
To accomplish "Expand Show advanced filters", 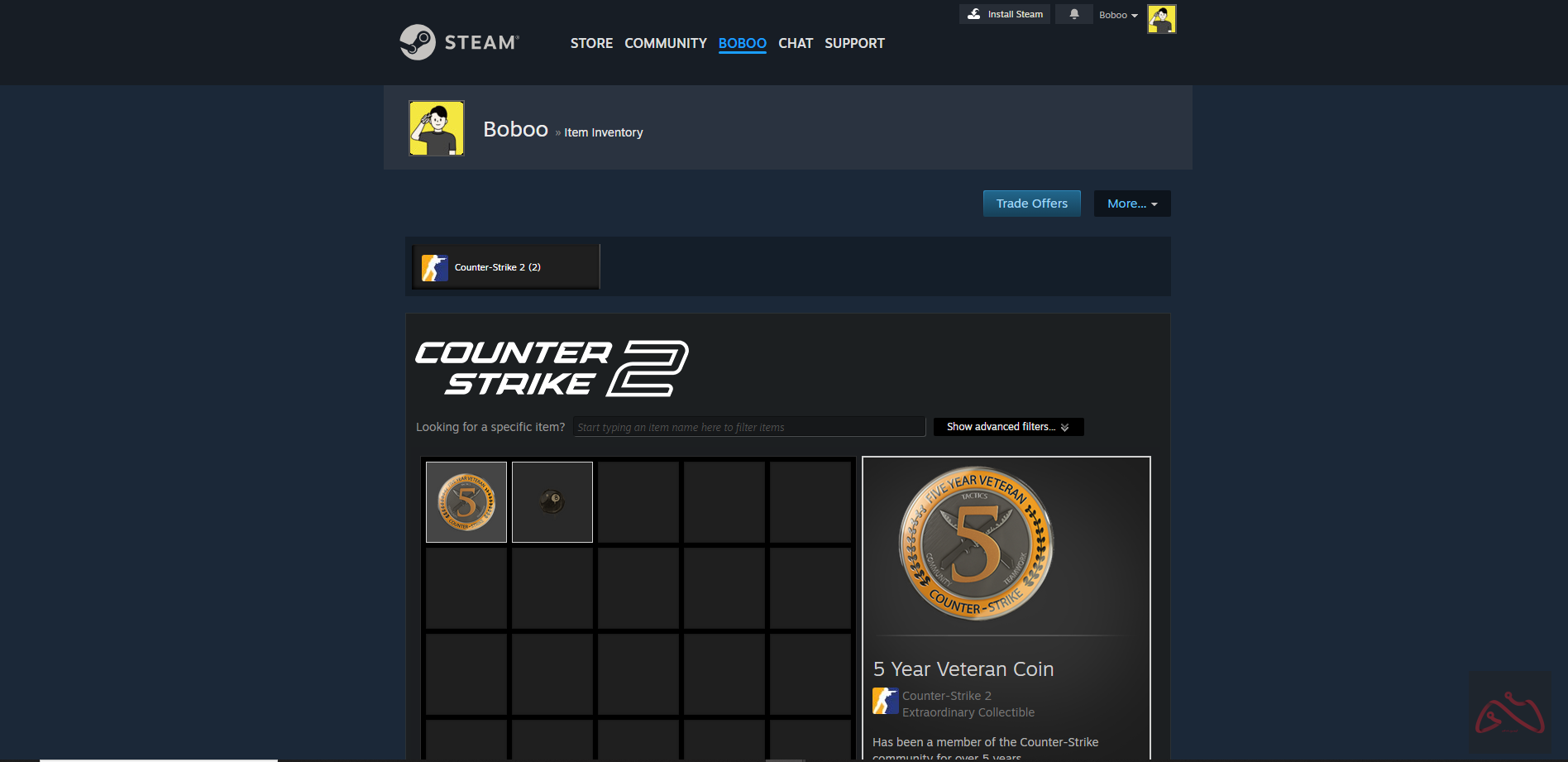I will pos(1008,427).
